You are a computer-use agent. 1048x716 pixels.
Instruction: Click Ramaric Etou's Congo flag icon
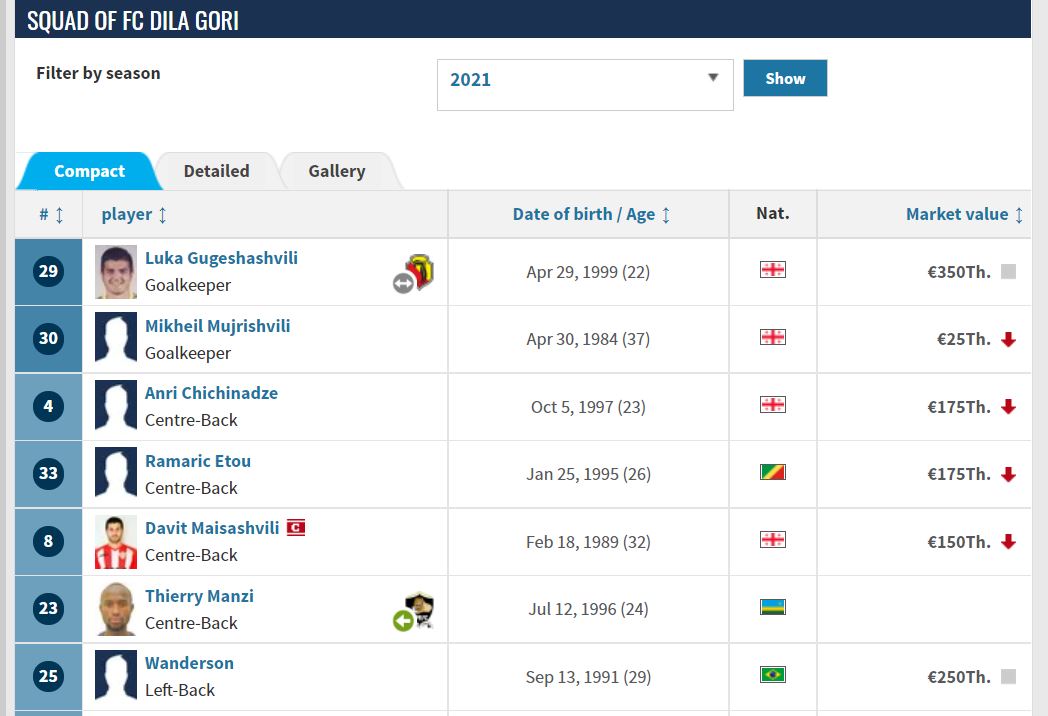(772, 472)
